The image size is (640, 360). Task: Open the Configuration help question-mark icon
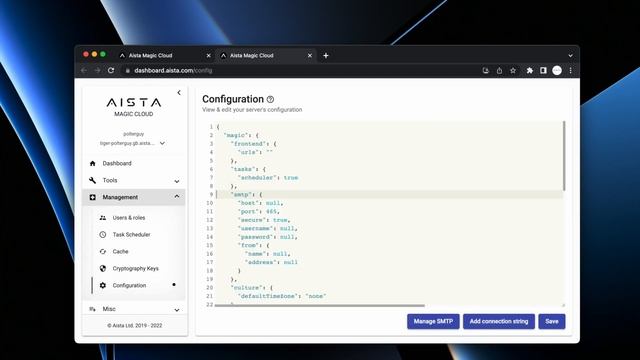point(270,99)
